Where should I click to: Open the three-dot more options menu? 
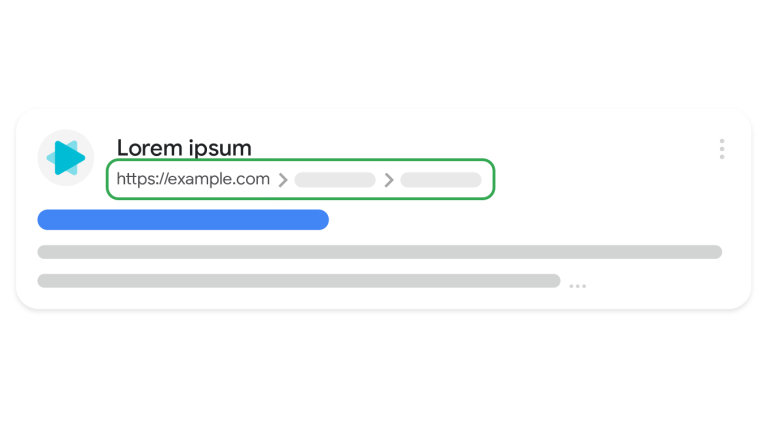click(x=721, y=149)
